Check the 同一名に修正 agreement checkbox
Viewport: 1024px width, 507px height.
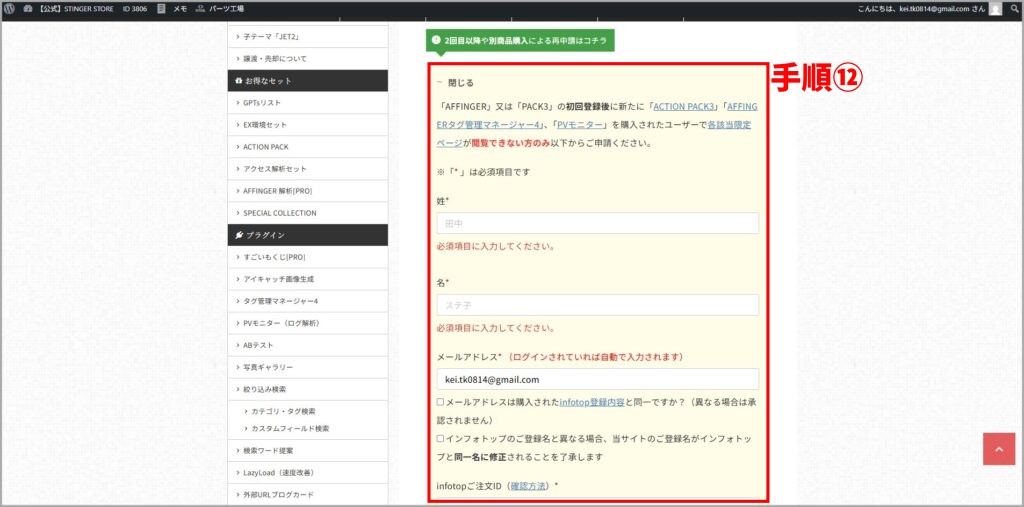[x=441, y=438]
